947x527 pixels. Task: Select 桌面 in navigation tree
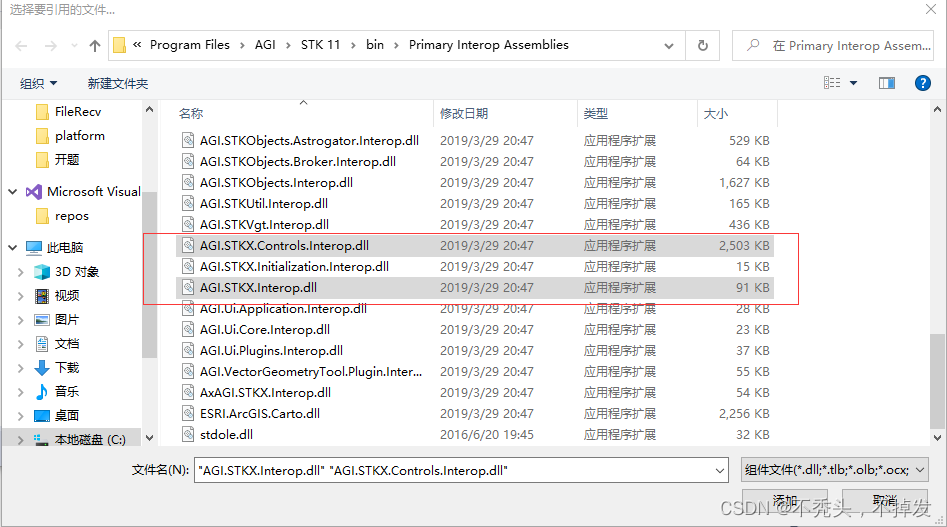point(66,416)
